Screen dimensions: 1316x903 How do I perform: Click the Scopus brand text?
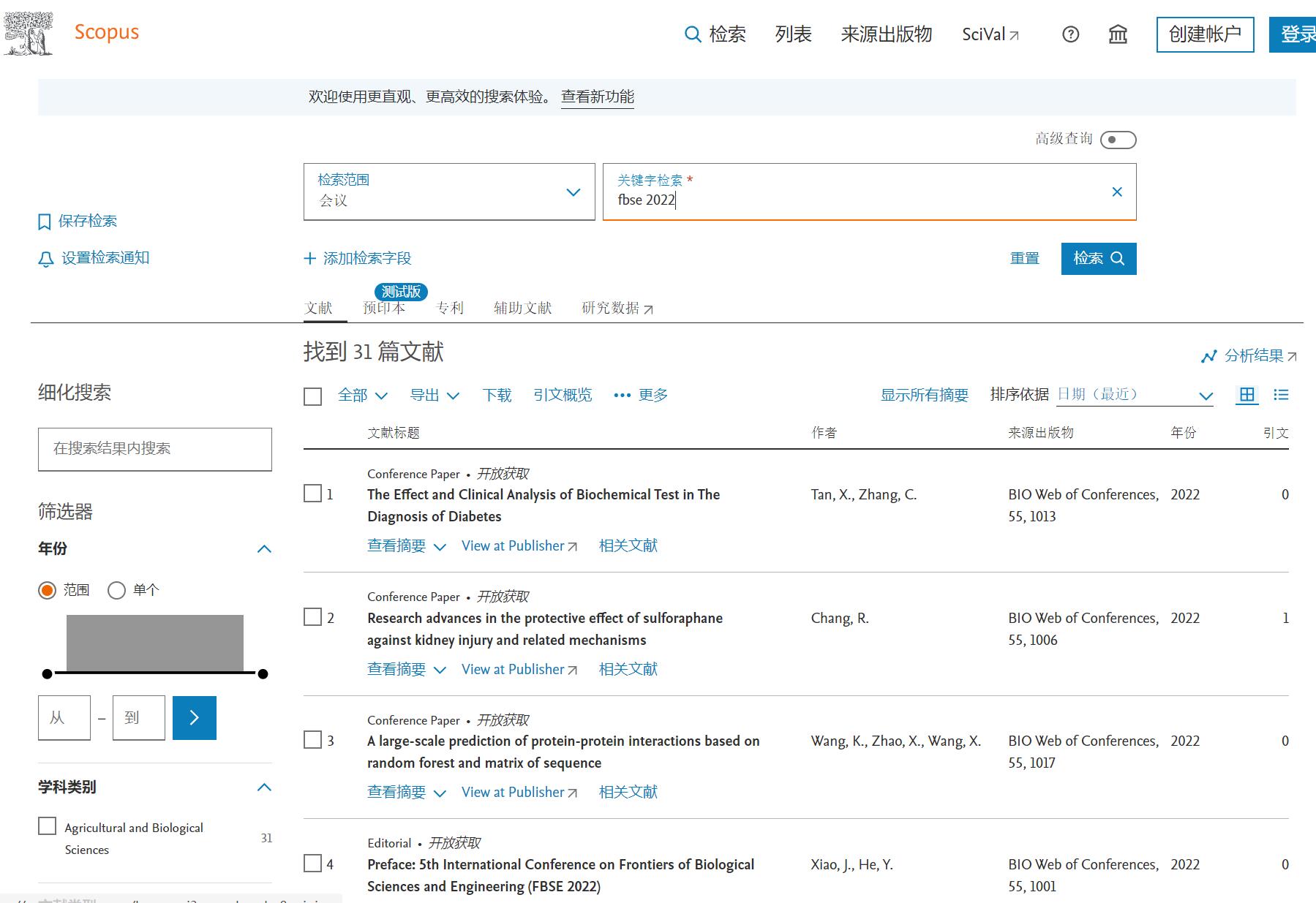point(107,33)
